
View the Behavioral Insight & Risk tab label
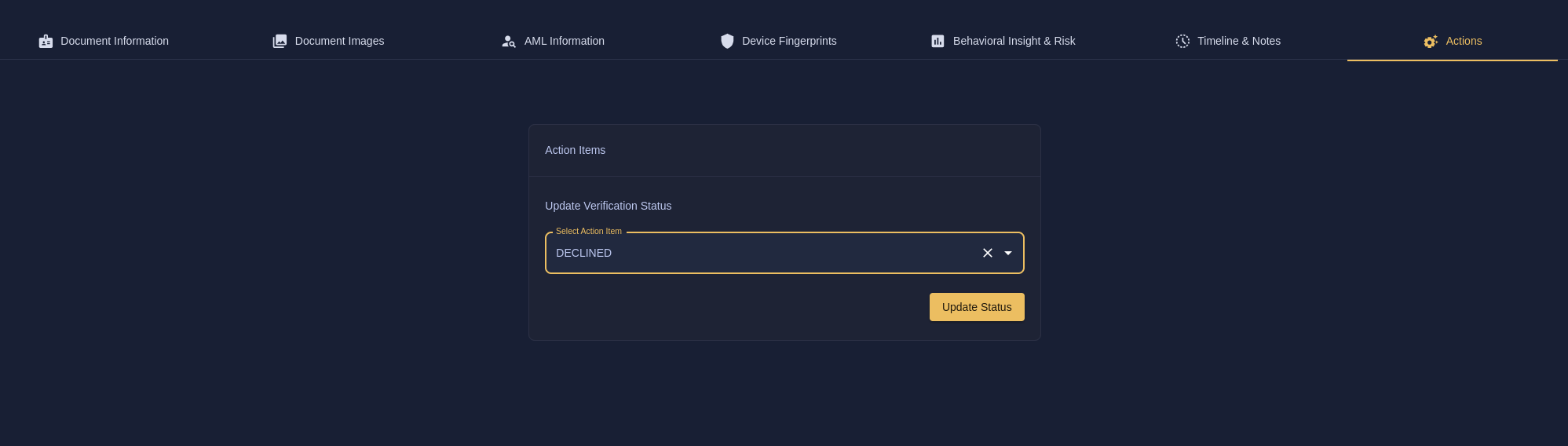[1014, 41]
